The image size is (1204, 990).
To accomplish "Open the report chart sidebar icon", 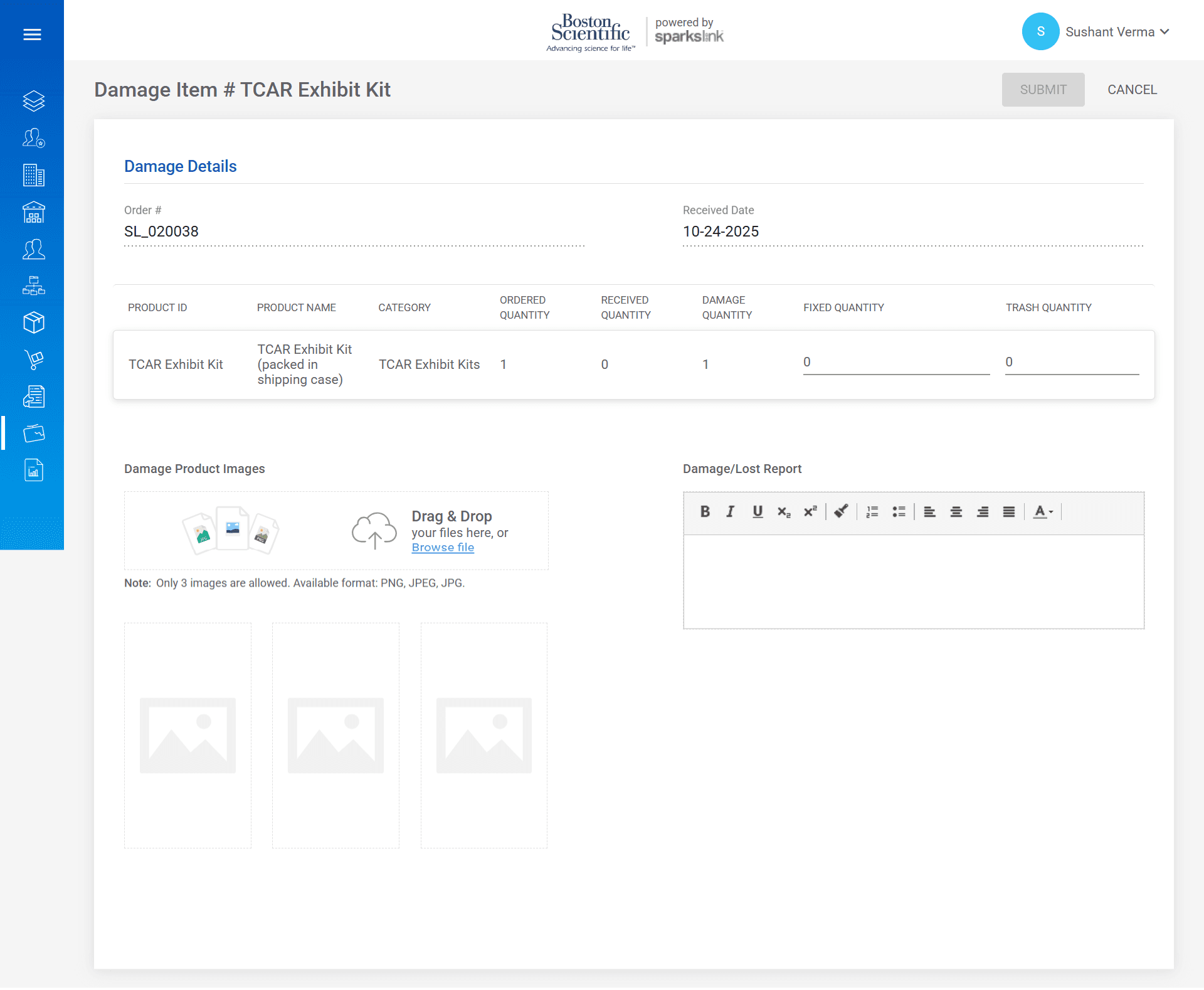I will 33,470.
